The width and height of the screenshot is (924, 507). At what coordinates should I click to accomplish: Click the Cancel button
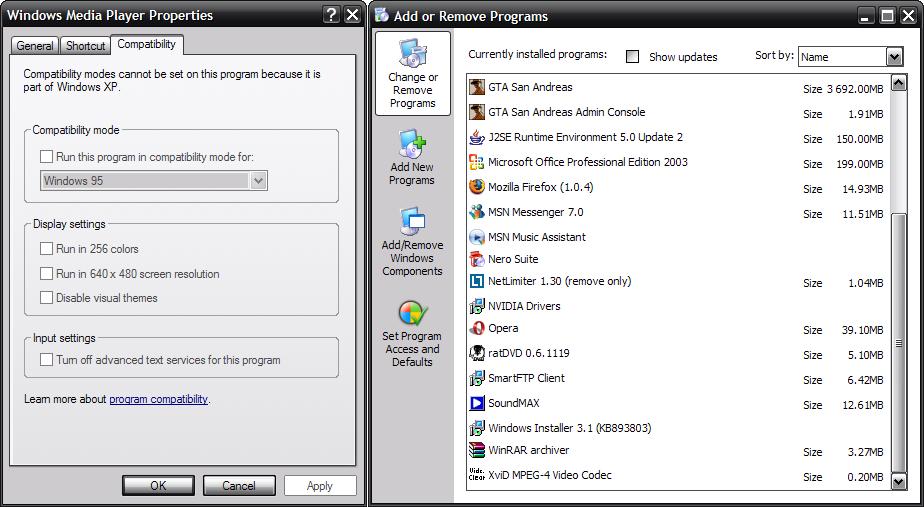click(x=239, y=486)
